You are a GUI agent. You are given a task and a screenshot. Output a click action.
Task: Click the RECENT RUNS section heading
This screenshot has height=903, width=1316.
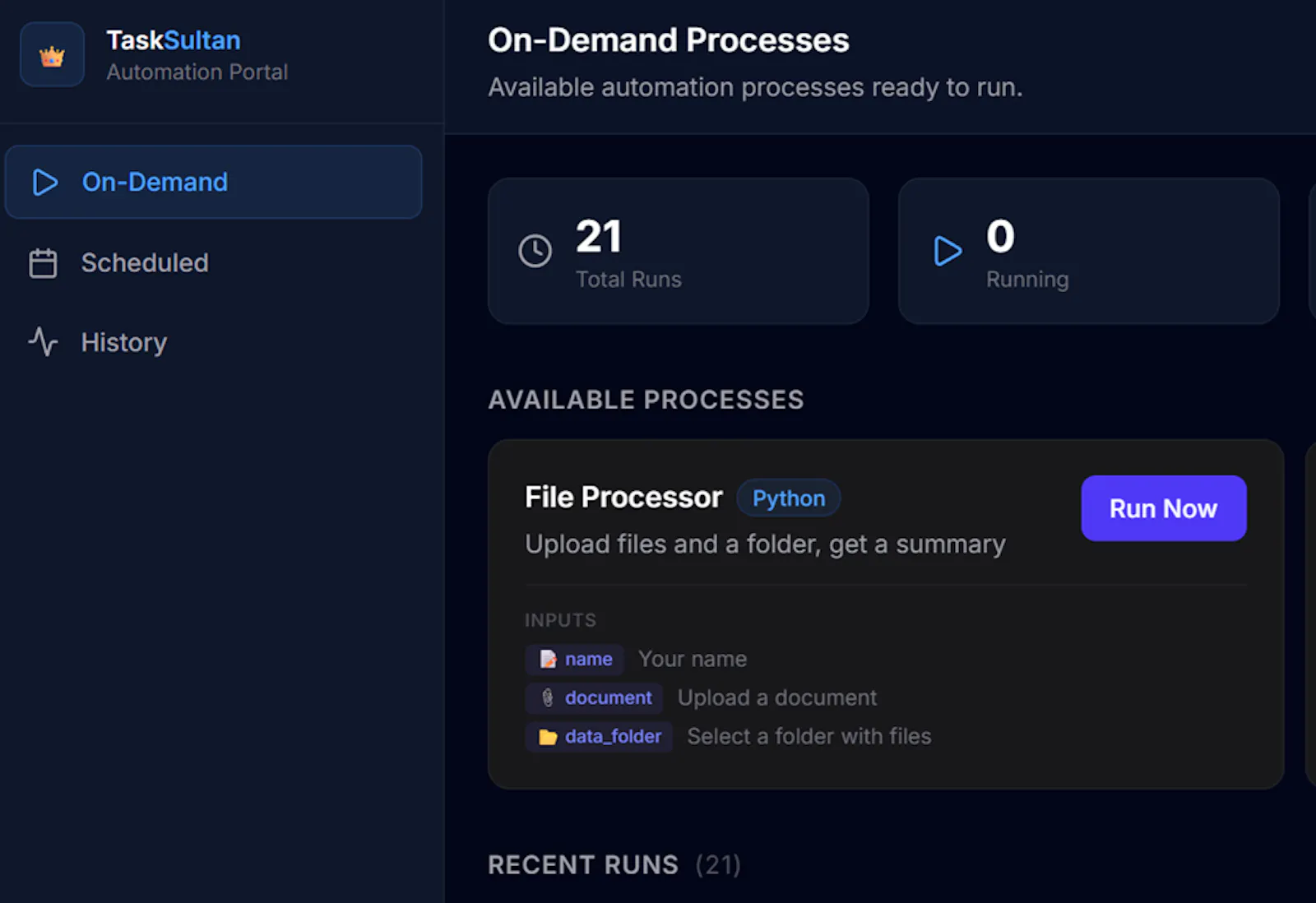(583, 865)
